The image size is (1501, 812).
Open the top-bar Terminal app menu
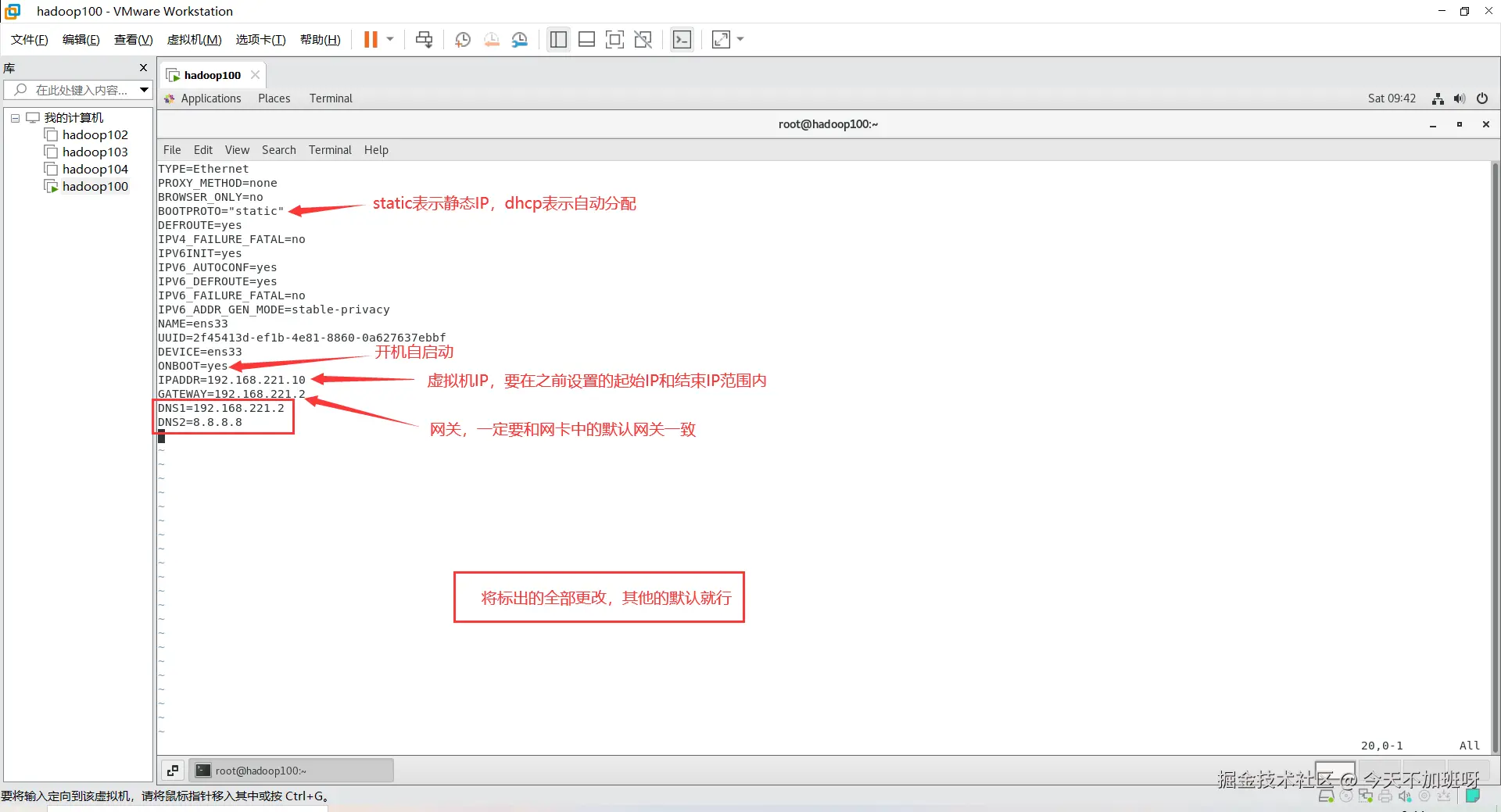[x=331, y=98]
